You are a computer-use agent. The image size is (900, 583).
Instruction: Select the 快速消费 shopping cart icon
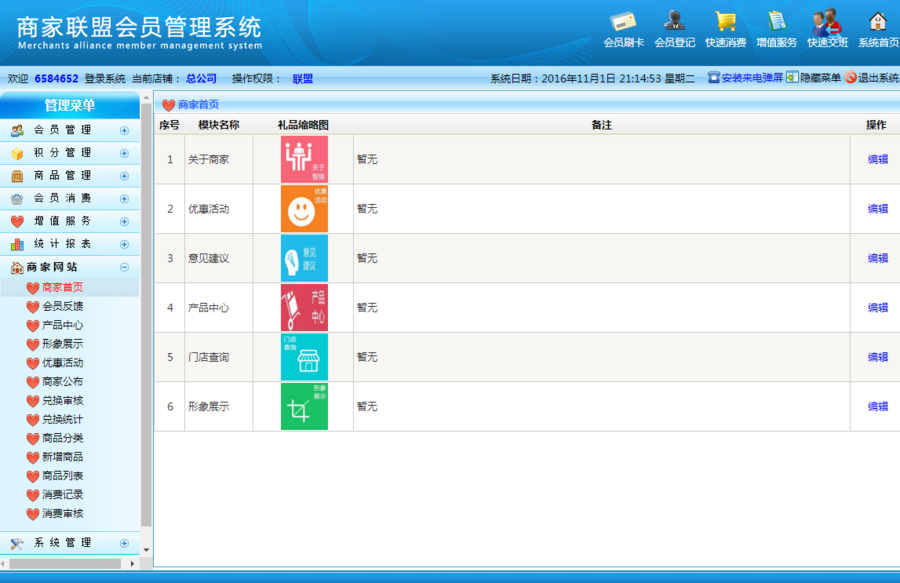point(724,22)
